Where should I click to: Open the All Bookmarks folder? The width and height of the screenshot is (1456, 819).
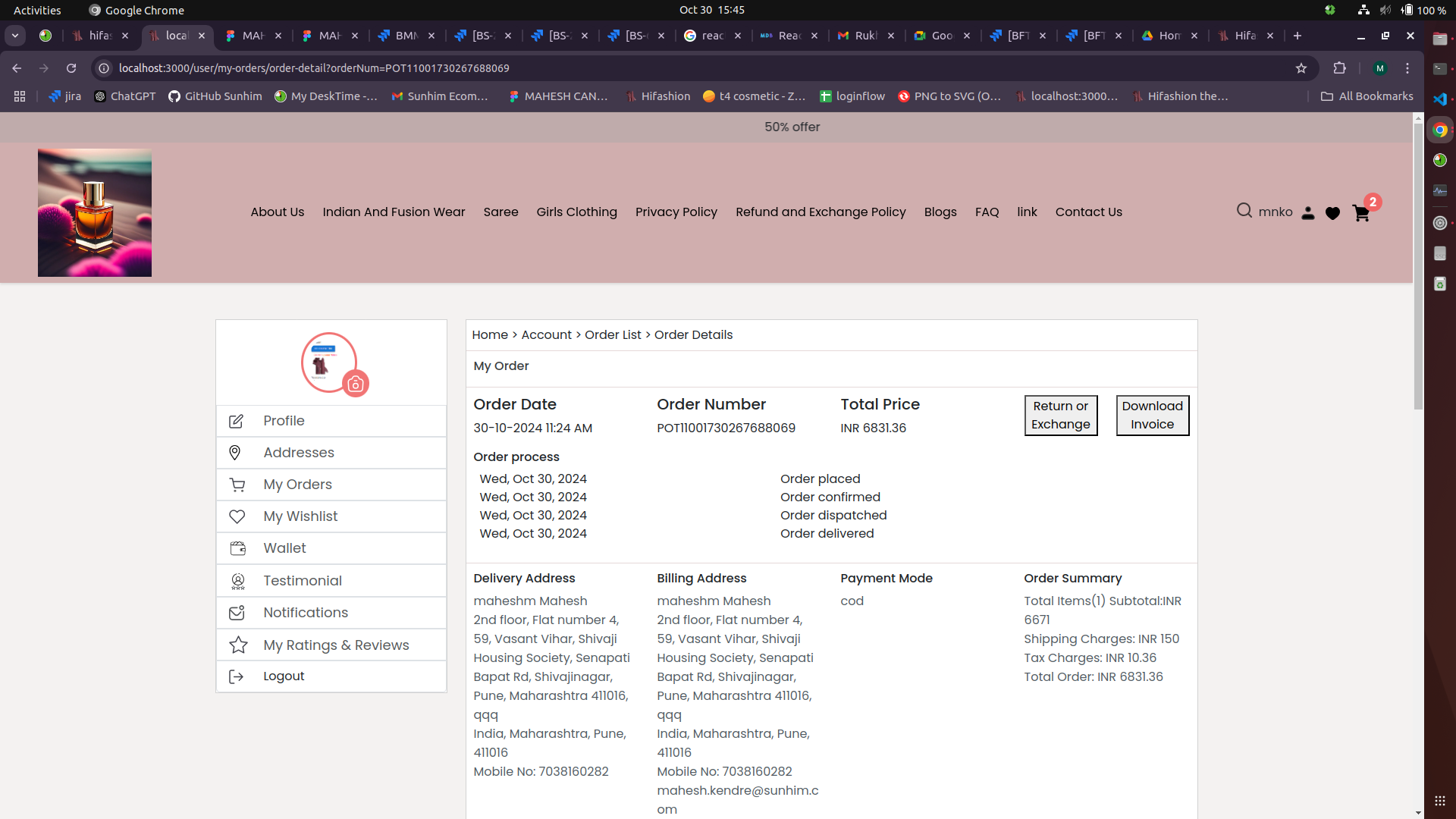(1367, 96)
